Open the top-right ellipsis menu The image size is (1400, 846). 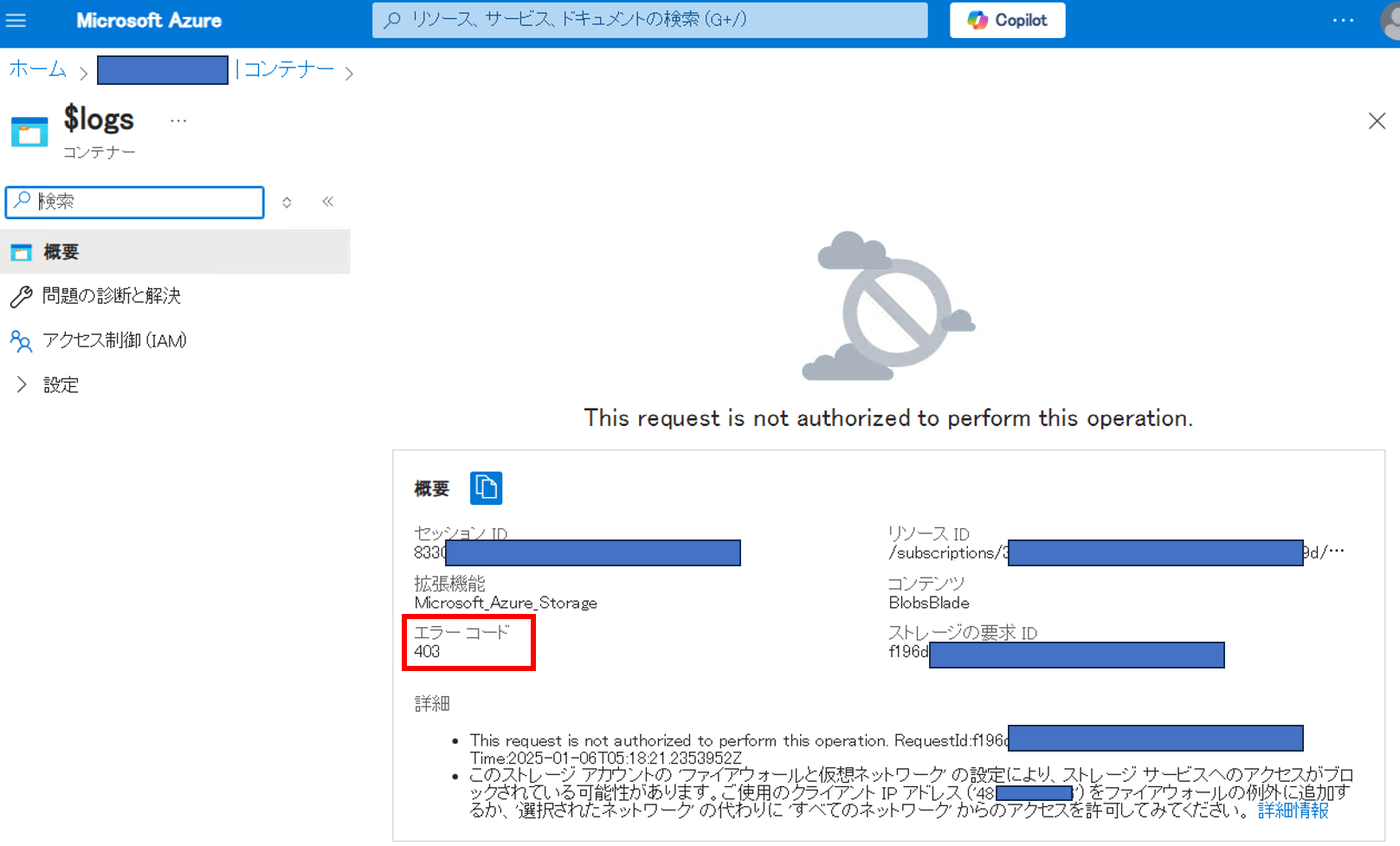pyautogui.click(x=1343, y=20)
